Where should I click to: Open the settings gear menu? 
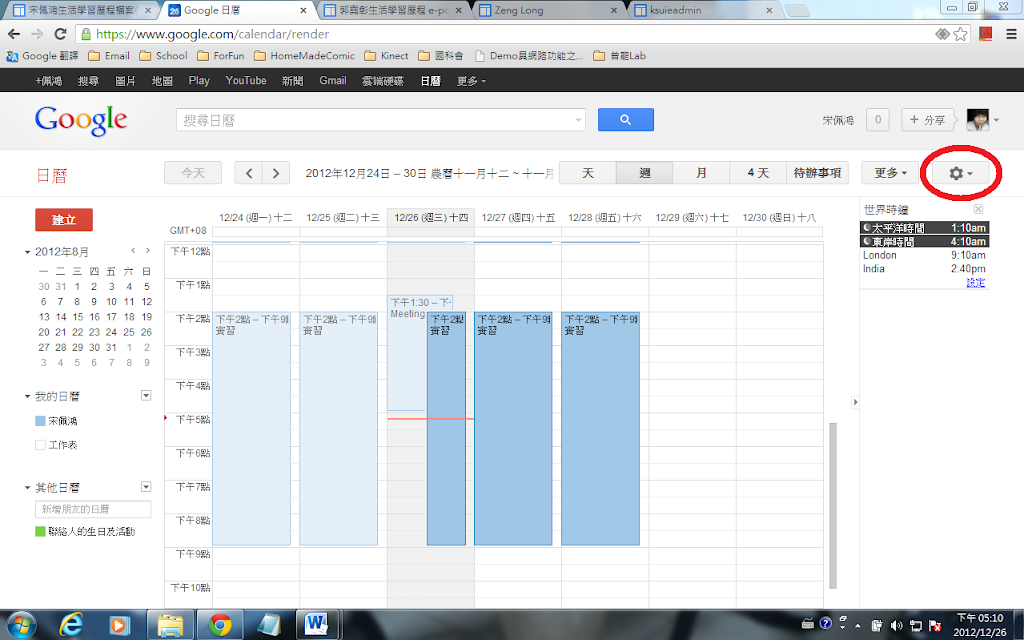click(961, 173)
